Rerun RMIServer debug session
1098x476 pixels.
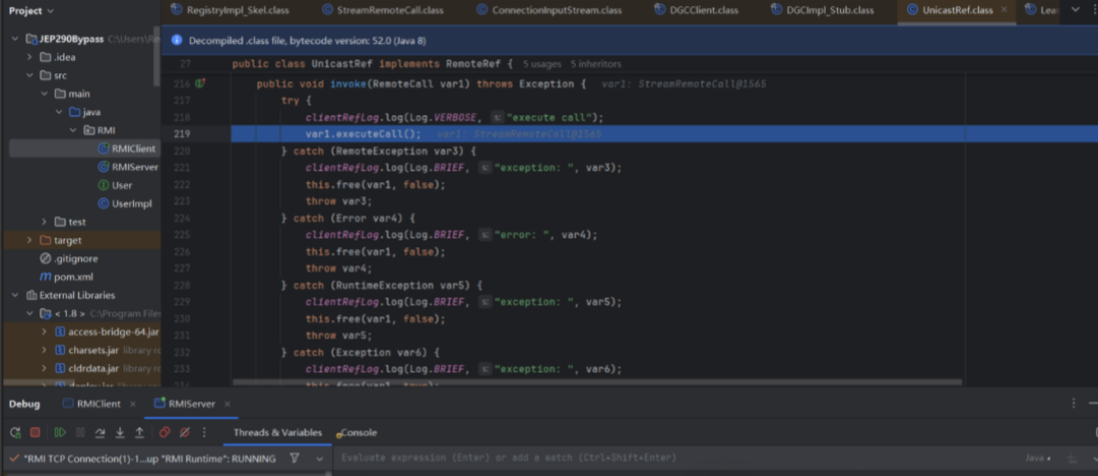coord(15,433)
